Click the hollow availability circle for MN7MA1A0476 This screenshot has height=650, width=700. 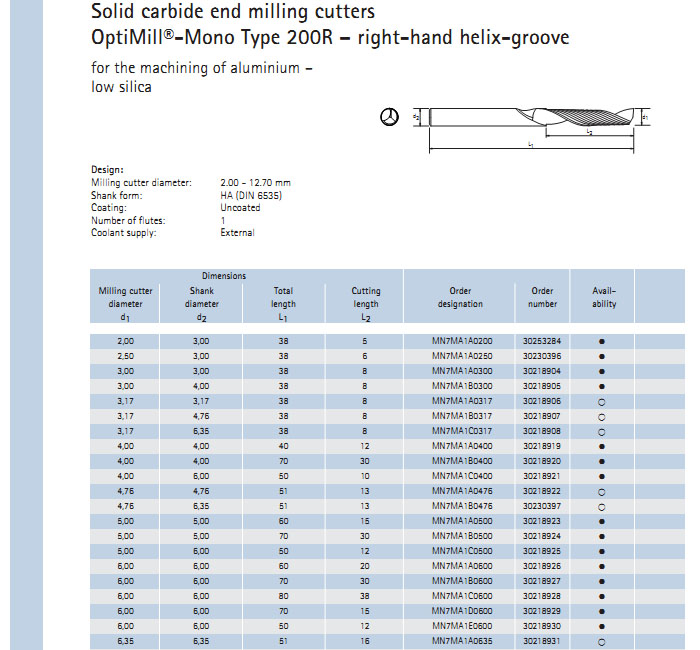click(x=602, y=491)
